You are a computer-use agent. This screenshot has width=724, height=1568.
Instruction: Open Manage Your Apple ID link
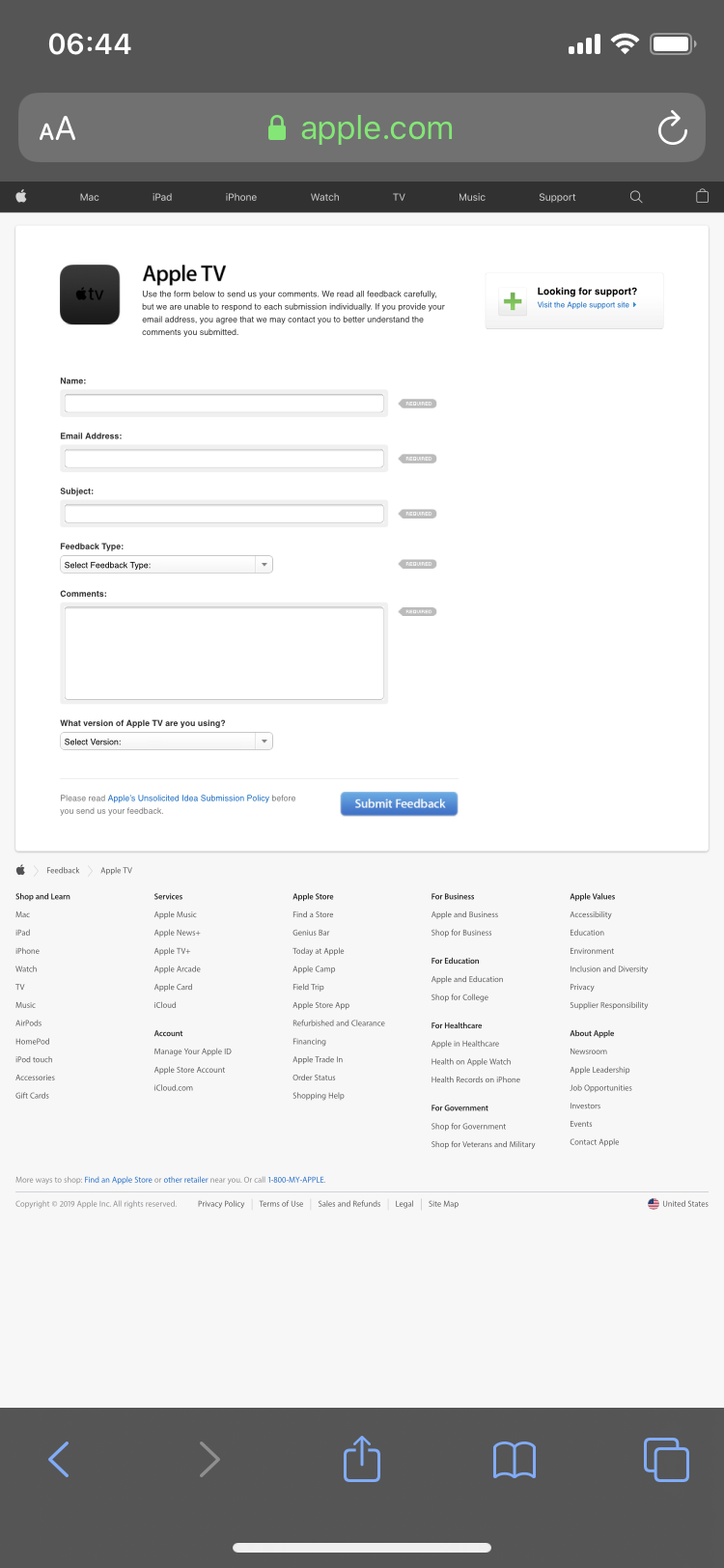coord(192,1051)
